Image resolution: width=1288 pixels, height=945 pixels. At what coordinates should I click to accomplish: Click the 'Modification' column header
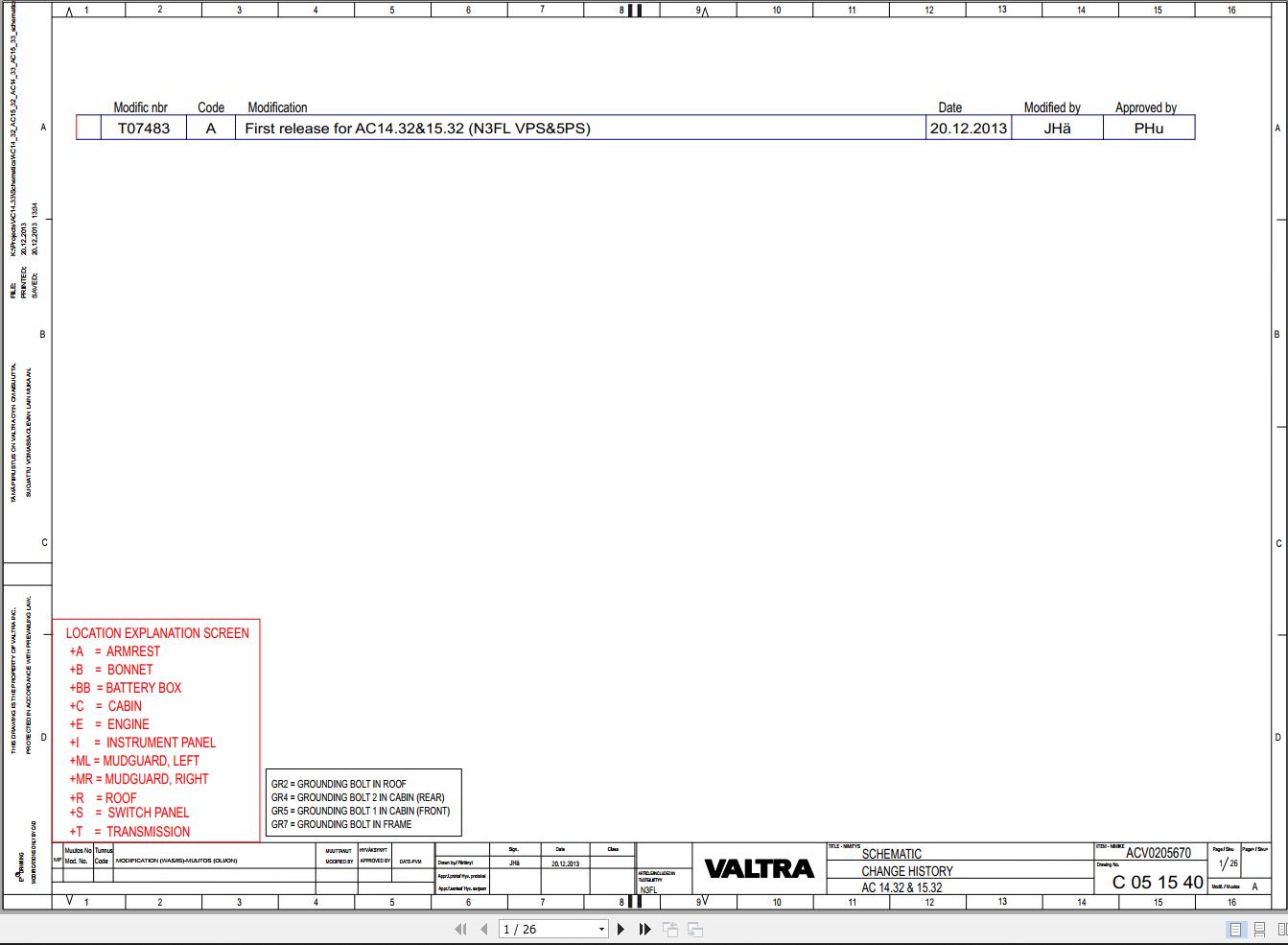tap(277, 107)
